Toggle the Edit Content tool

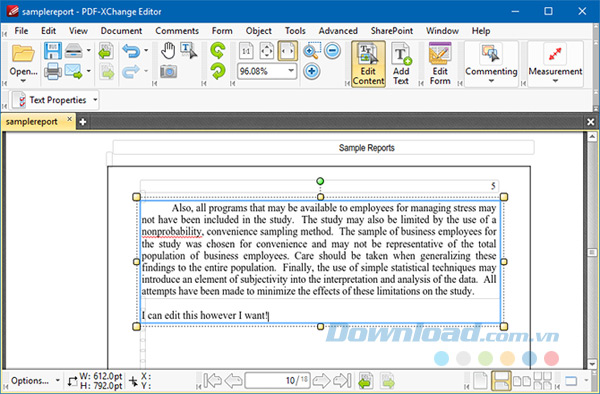pos(368,64)
